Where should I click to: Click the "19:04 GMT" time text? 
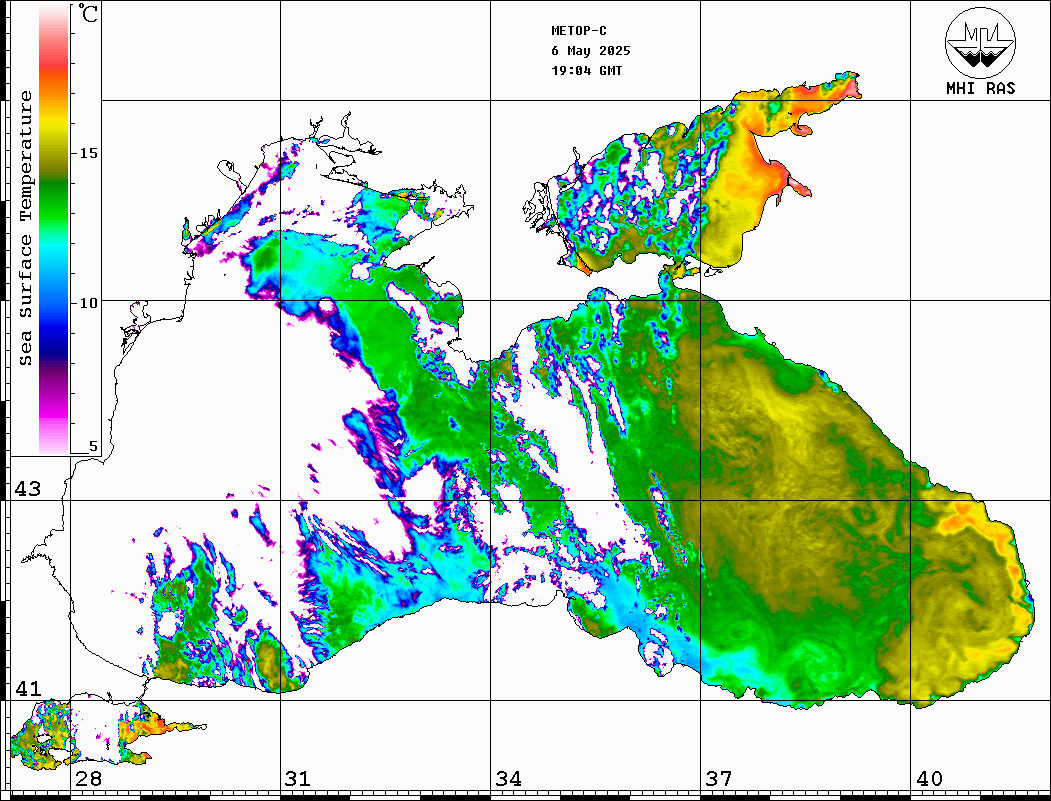tap(586, 70)
